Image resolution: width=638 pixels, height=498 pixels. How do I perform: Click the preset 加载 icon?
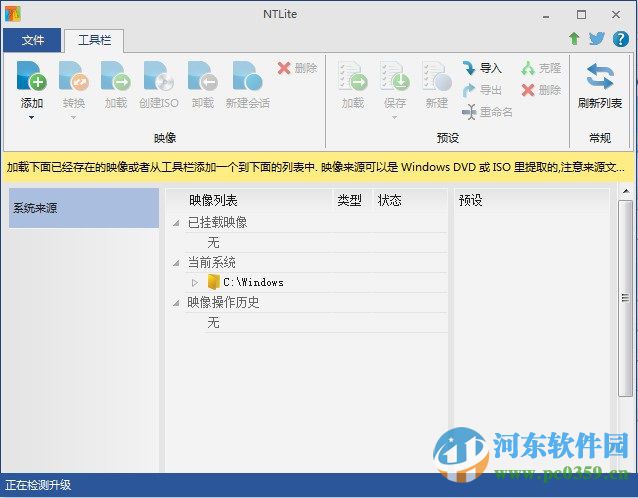pyautogui.click(x=353, y=76)
